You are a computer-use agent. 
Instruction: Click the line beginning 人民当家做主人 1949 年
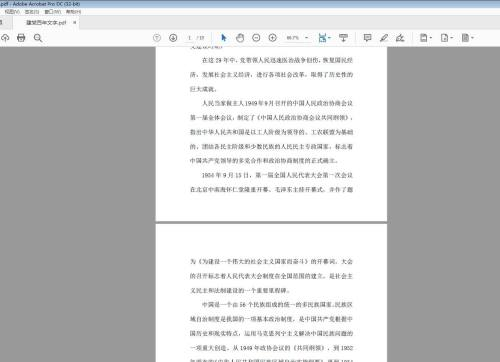click(x=277, y=103)
